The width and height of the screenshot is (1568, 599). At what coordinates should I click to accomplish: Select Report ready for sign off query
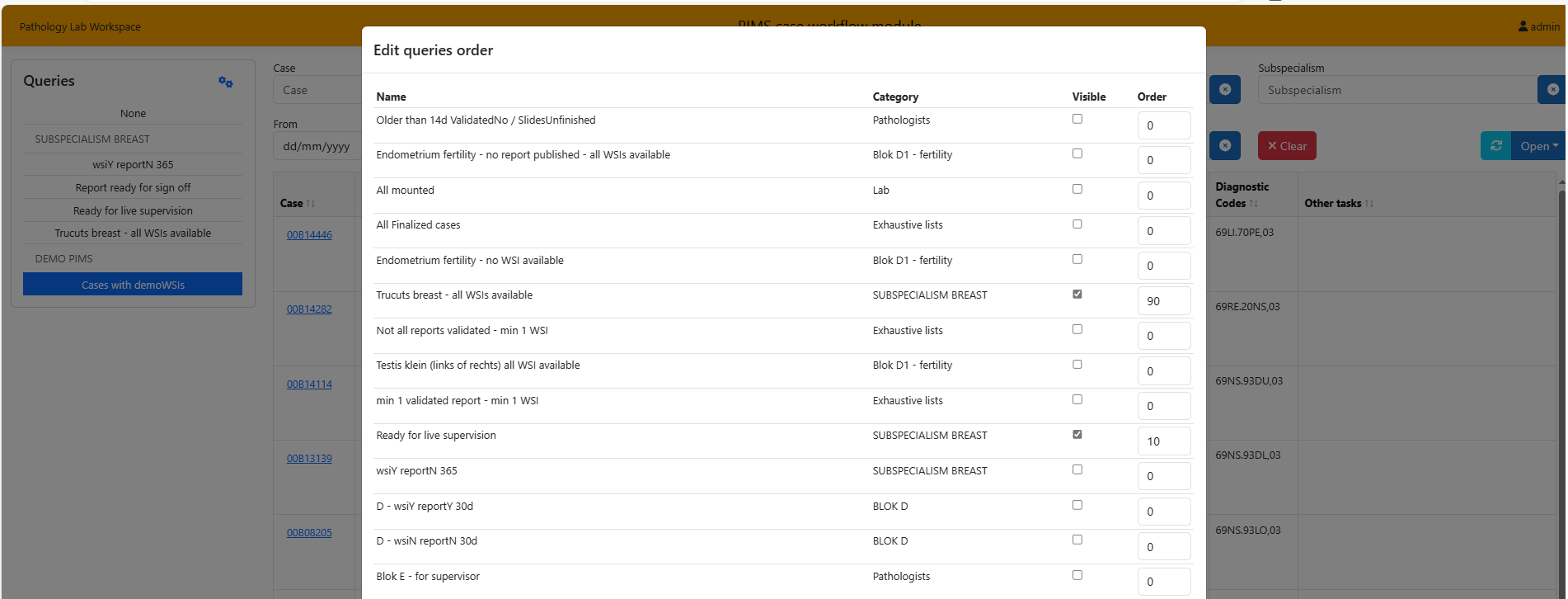coord(133,188)
